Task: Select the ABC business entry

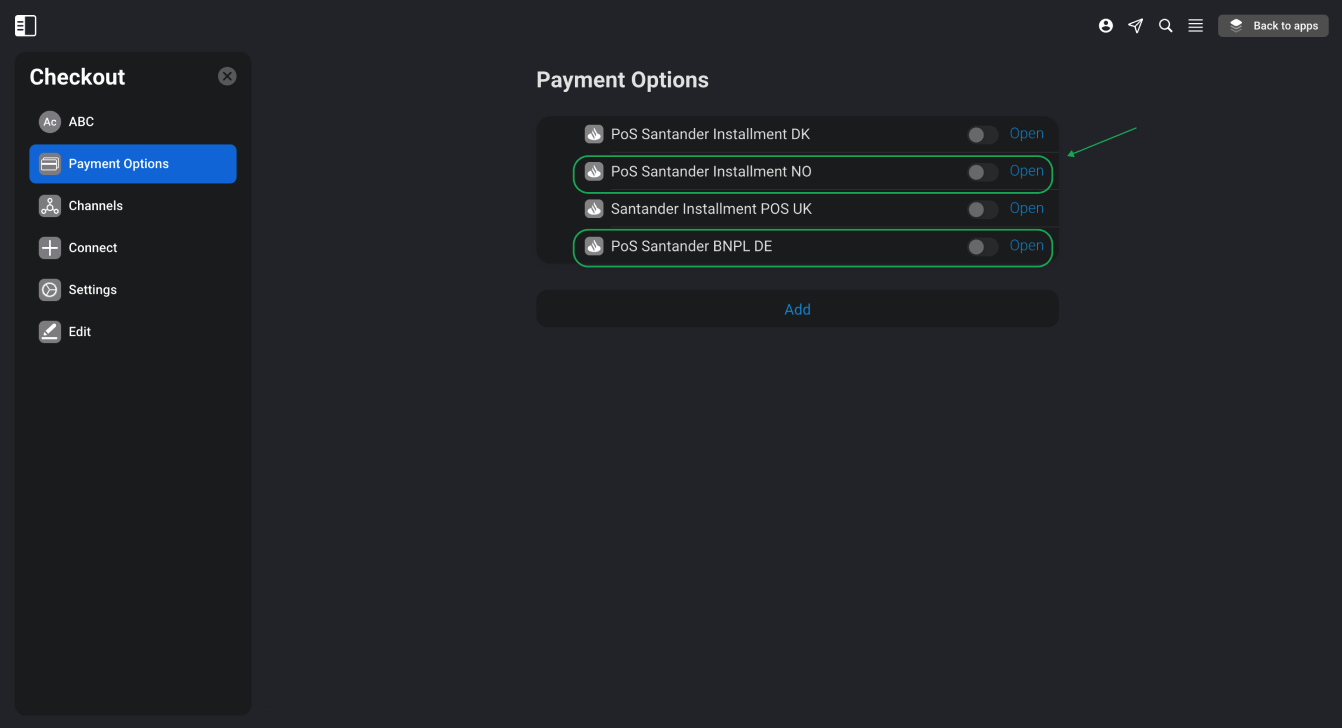Action: pos(133,122)
